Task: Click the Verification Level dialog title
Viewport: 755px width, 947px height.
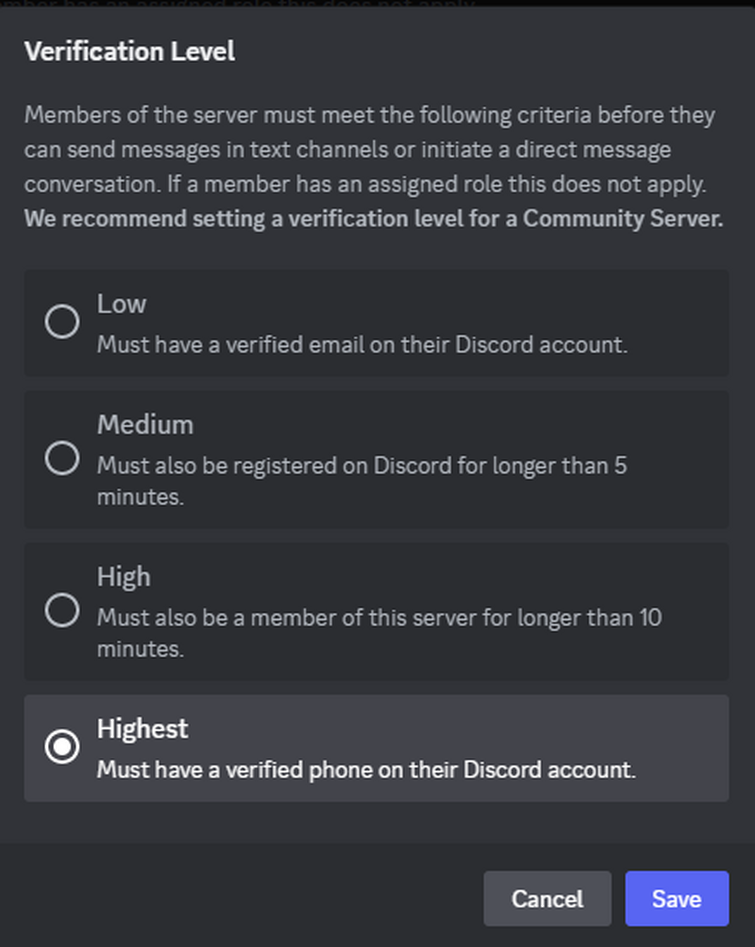Action: tap(129, 51)
